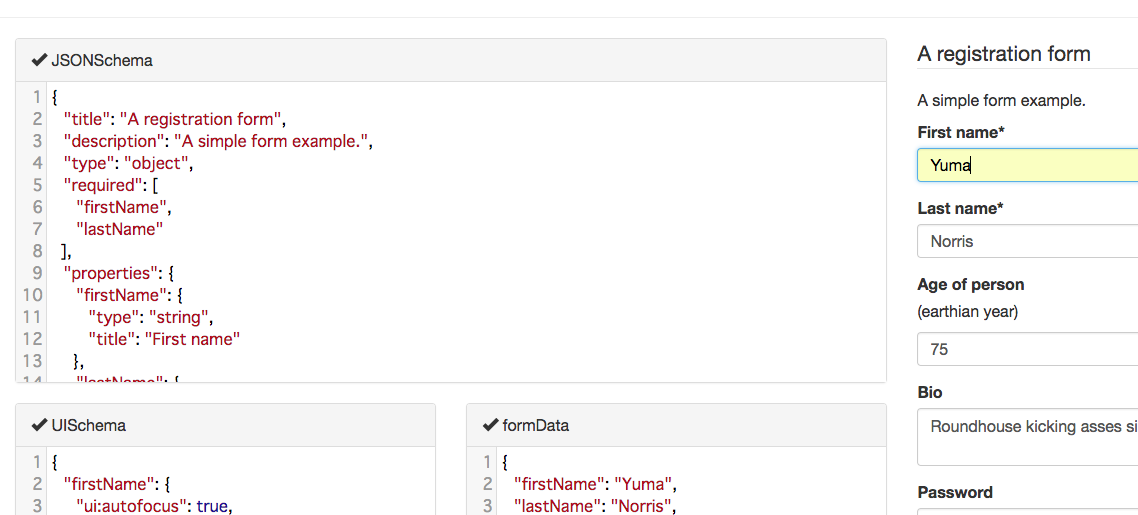Click the "First name*" label
Image resolution: width=1138 pixels, height=515 pixels.
(961, 133)
